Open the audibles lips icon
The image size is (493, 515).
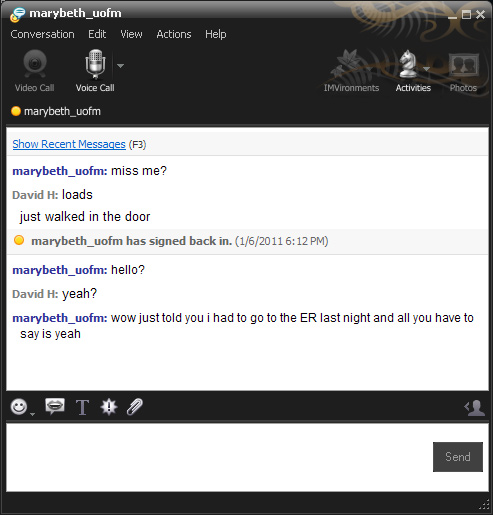(x=55, y=406)
